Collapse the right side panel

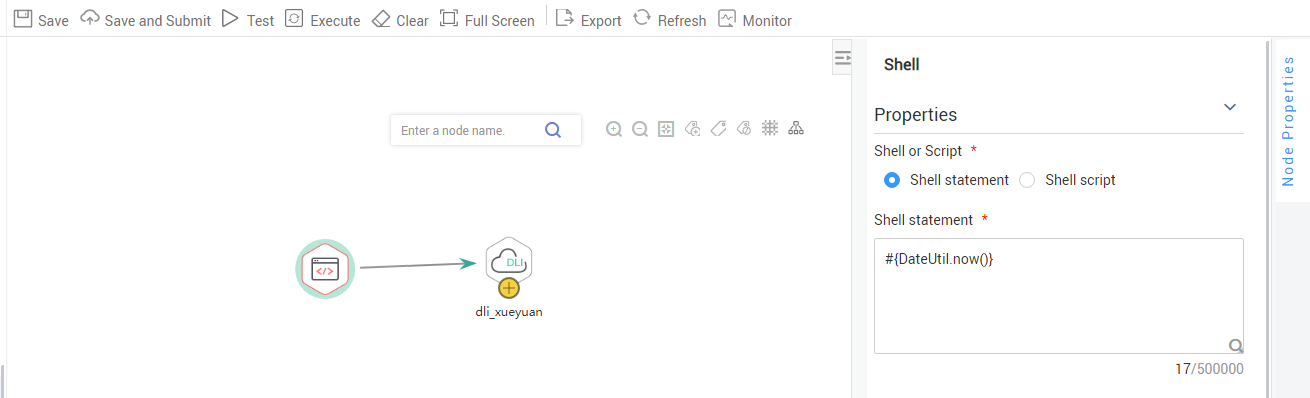[x=842, y=59]
